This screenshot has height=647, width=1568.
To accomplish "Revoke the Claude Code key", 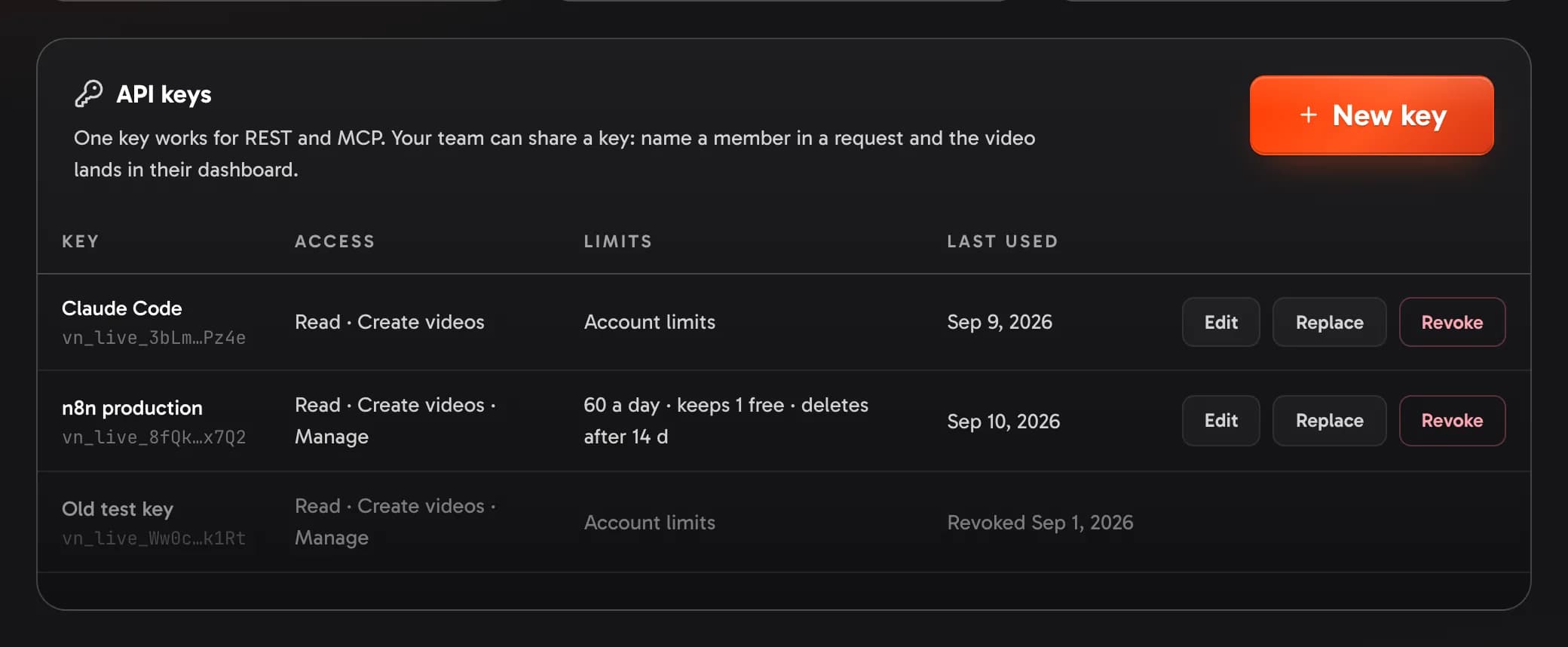I will coord(1452,322).
